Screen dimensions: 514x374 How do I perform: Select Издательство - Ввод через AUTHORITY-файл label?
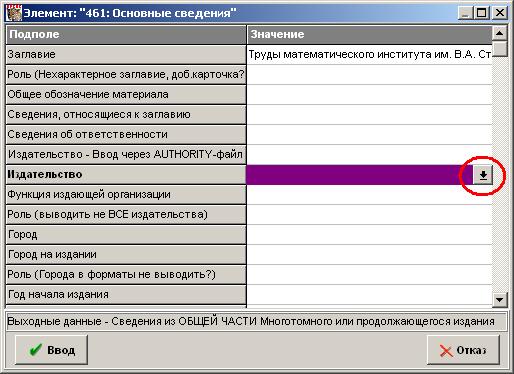coord(126,154)
